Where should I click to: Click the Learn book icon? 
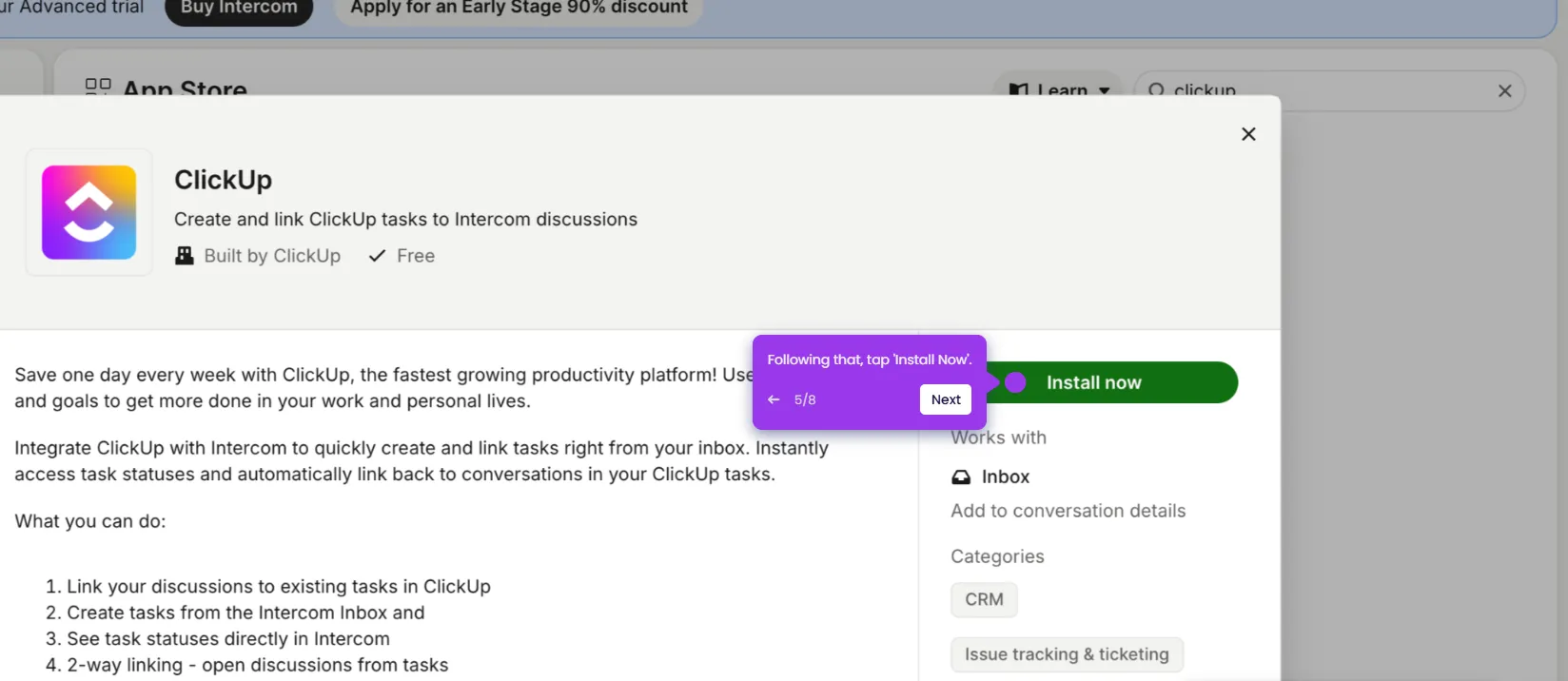pyautogui.click(x=1019, y=90)
